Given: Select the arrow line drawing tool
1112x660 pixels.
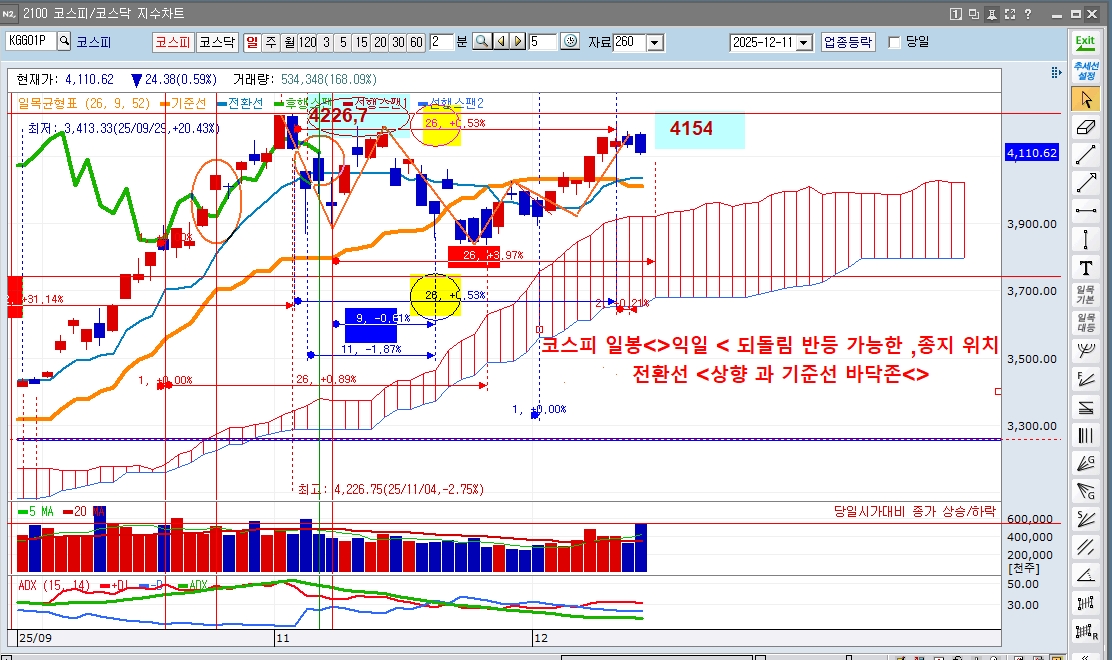Looking at the screenshot, I should tap(1085, 182).
